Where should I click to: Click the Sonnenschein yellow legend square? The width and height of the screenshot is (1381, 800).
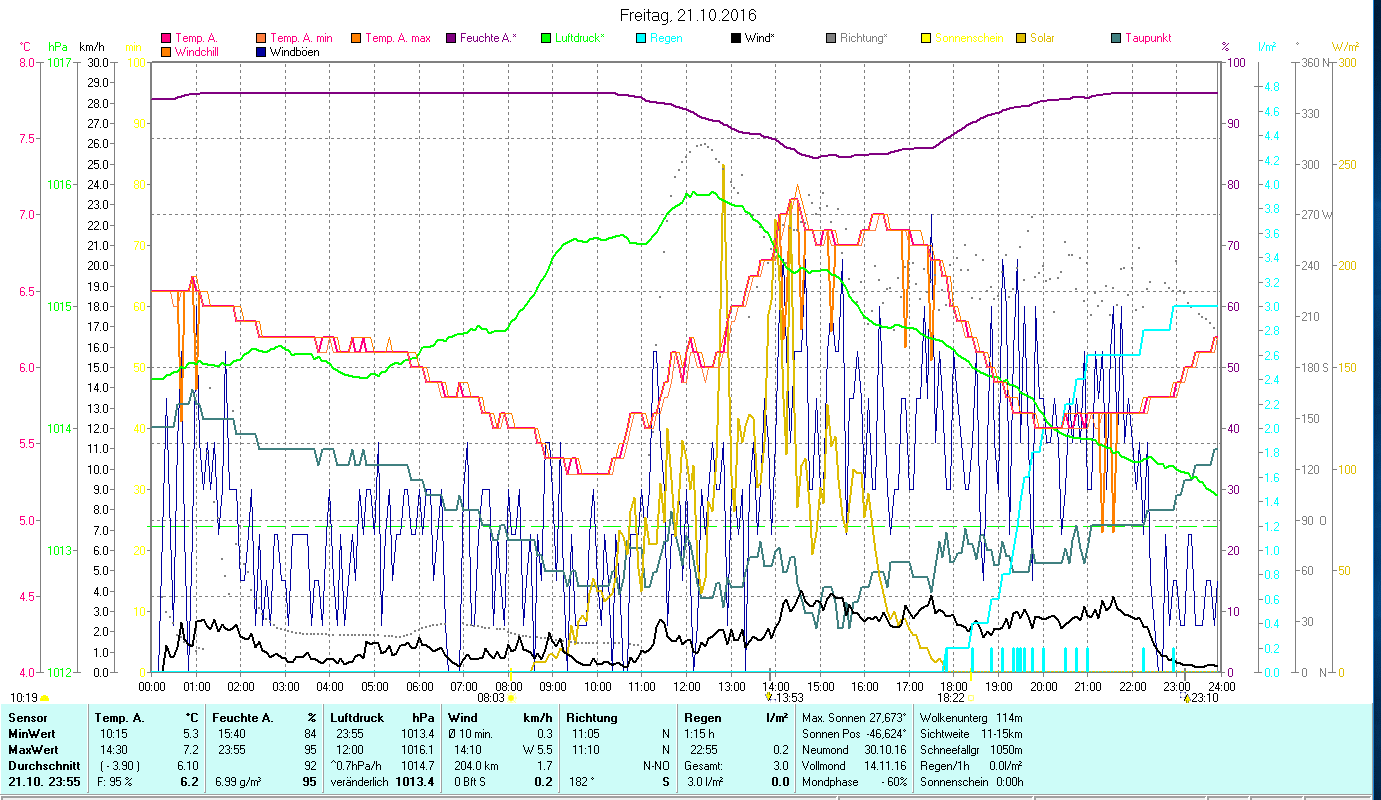(926, 39)
